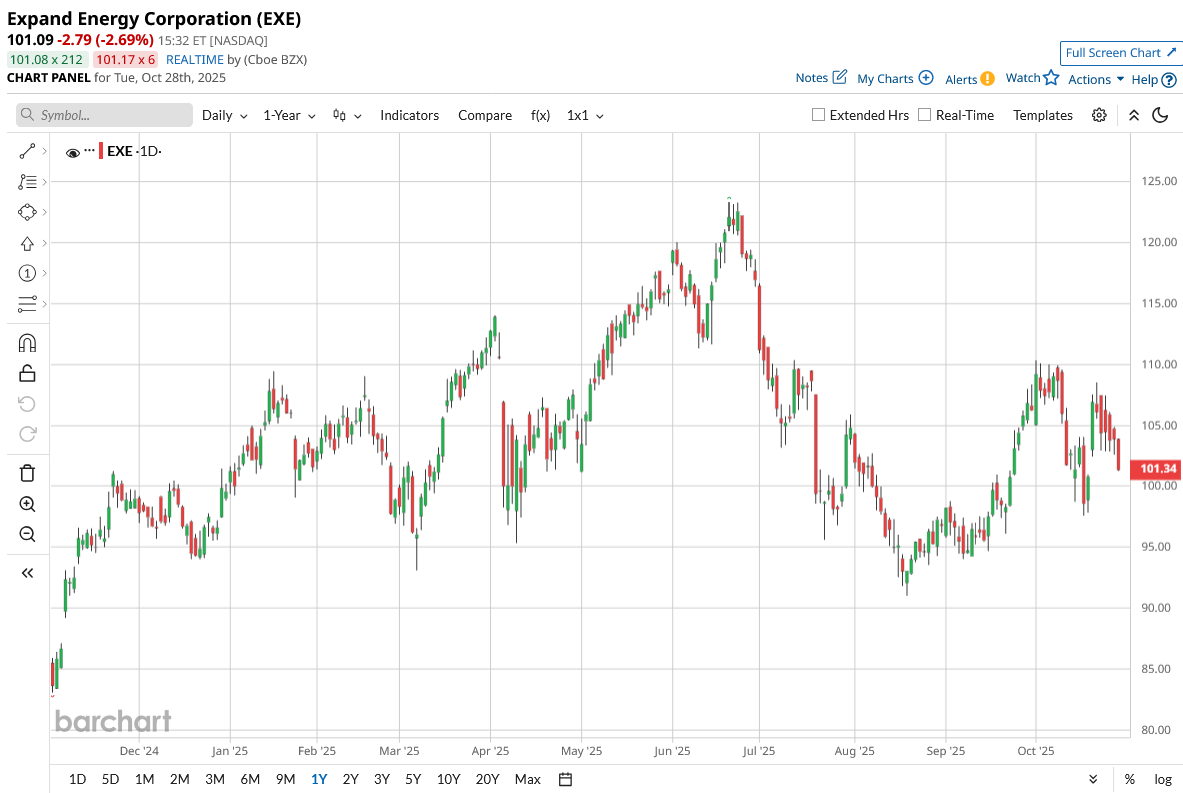Click the magnet snap mode icon
1183x793 pixels.
click(x=27, y=343)
